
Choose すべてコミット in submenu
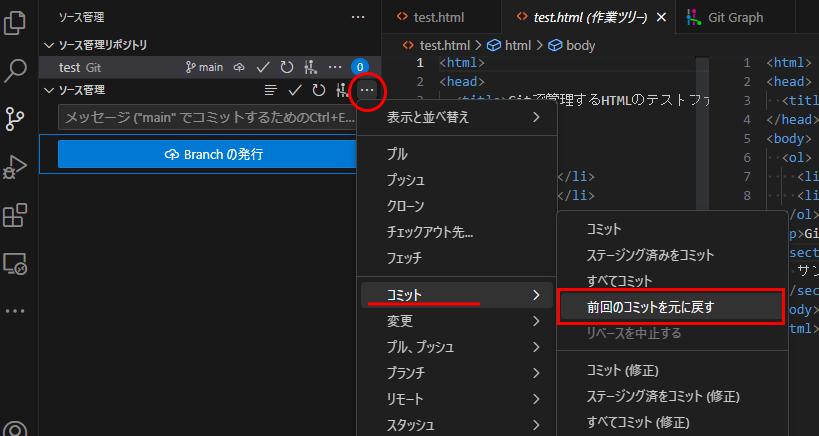[672, 281]
